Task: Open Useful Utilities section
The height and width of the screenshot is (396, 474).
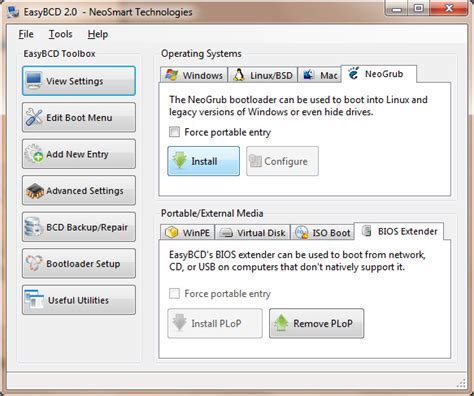Action: (x=79, y=300)
